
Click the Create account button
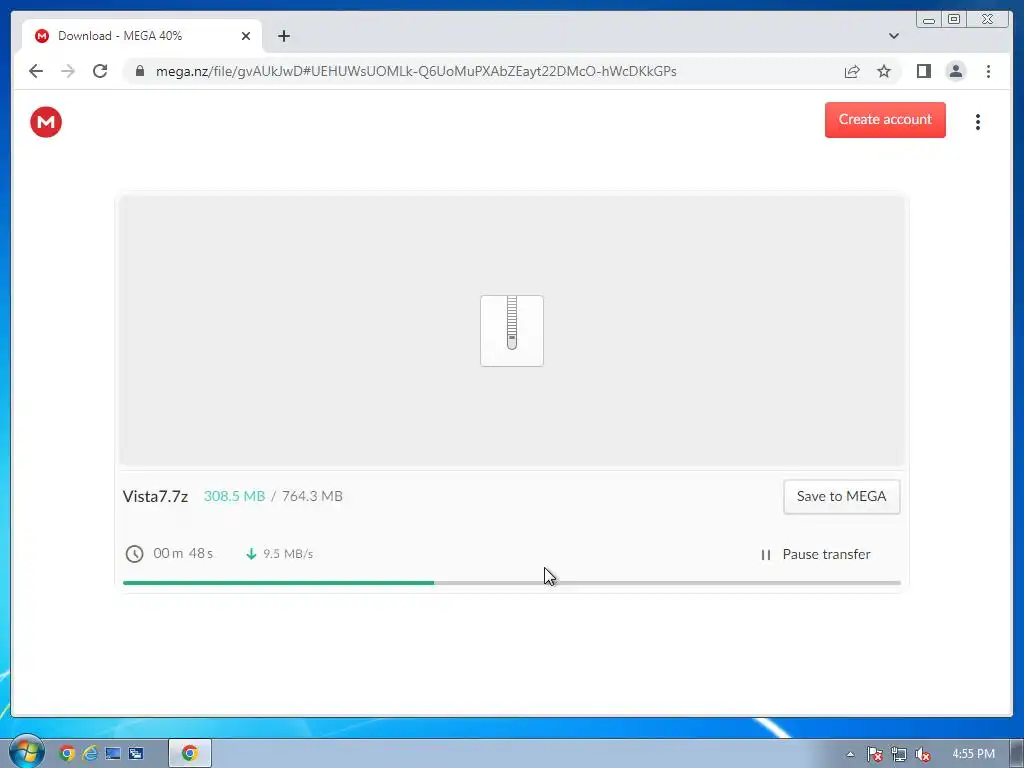[x=885, y=120]
